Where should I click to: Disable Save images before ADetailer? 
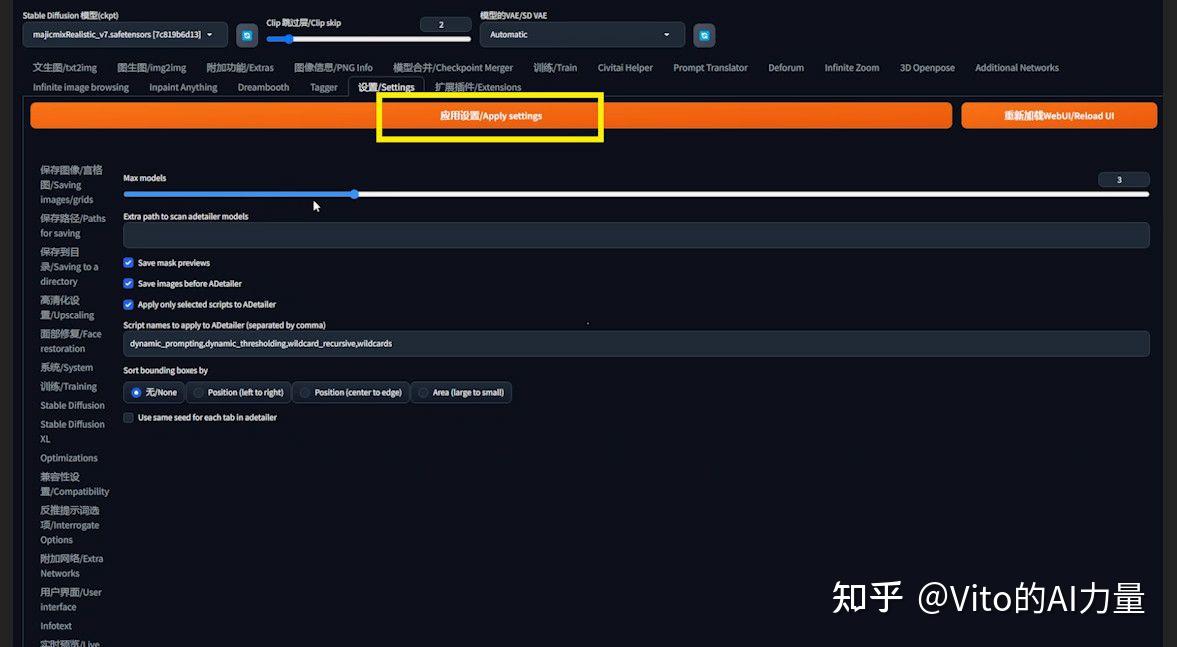click(x=128, y=283)
